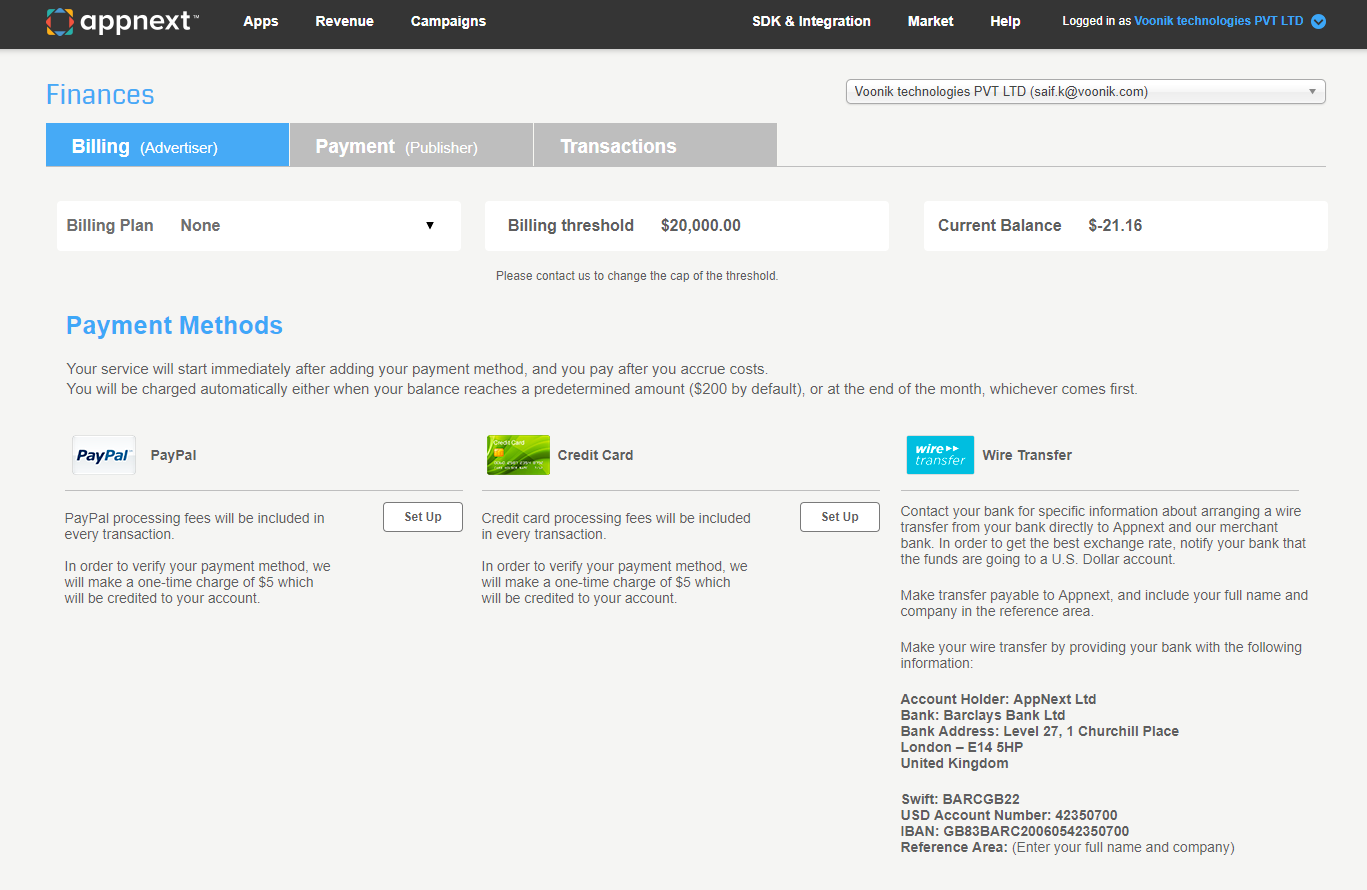The image size is (1367, 890).
Task: Open the Campaigns menu
Action: click(448, 21)
